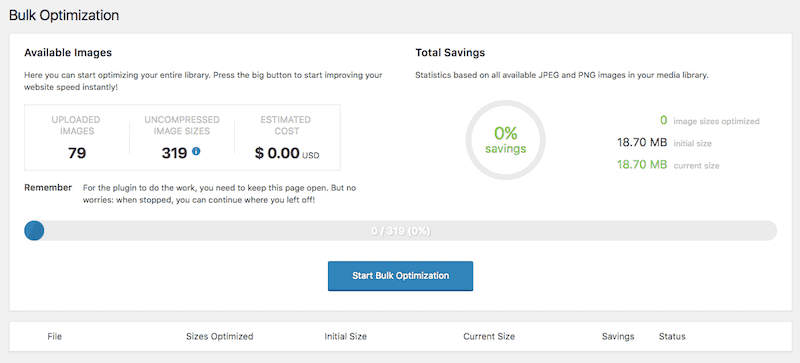Click the 18.70 MB initial size value
Image resolution: width=800 pixels, height=363 pixels.
pos(642,142)
